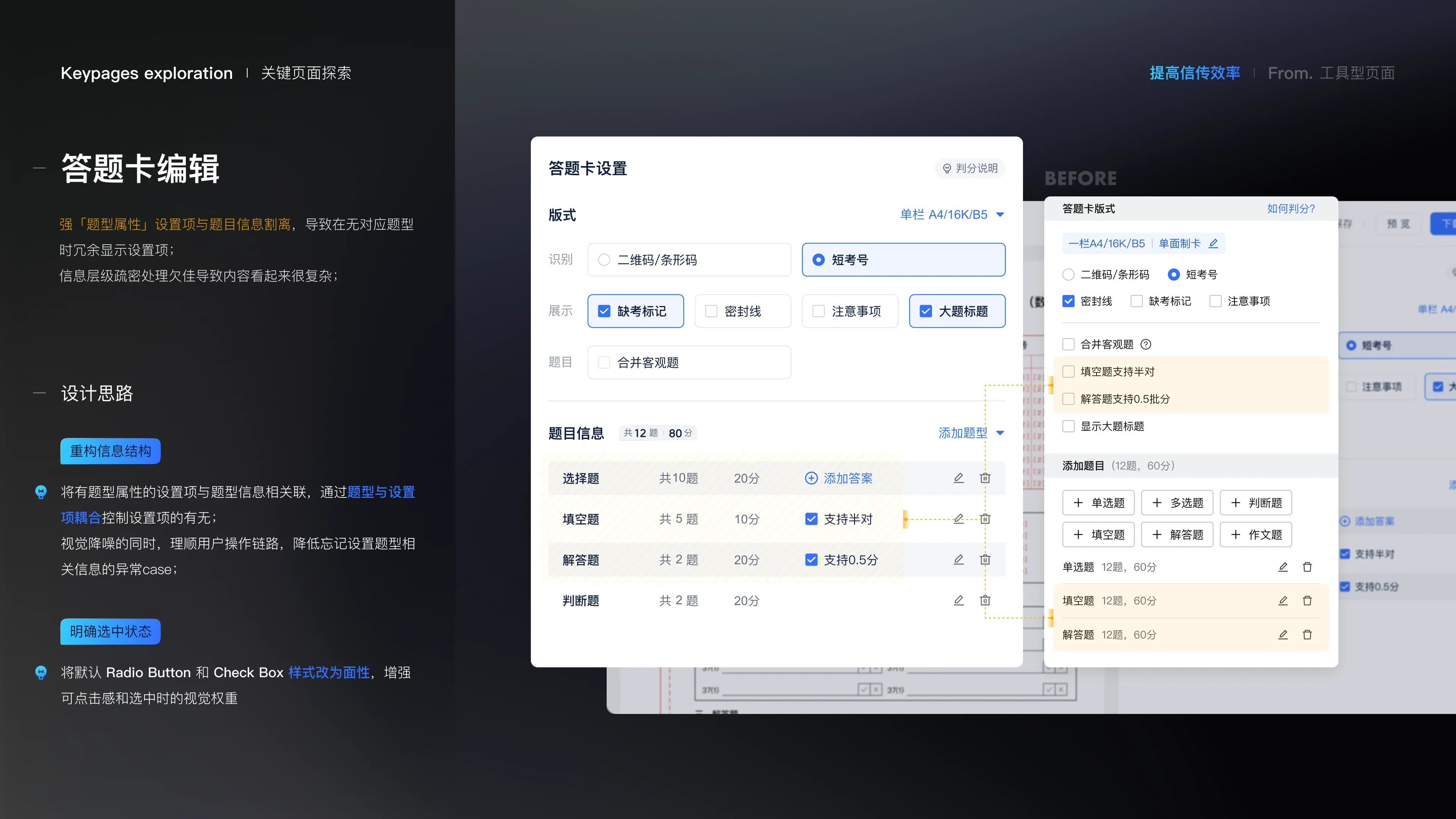
Task: Uncheck 缺考标记 in 展示 row
Action: pyautogui.click(x=635, y=311)
